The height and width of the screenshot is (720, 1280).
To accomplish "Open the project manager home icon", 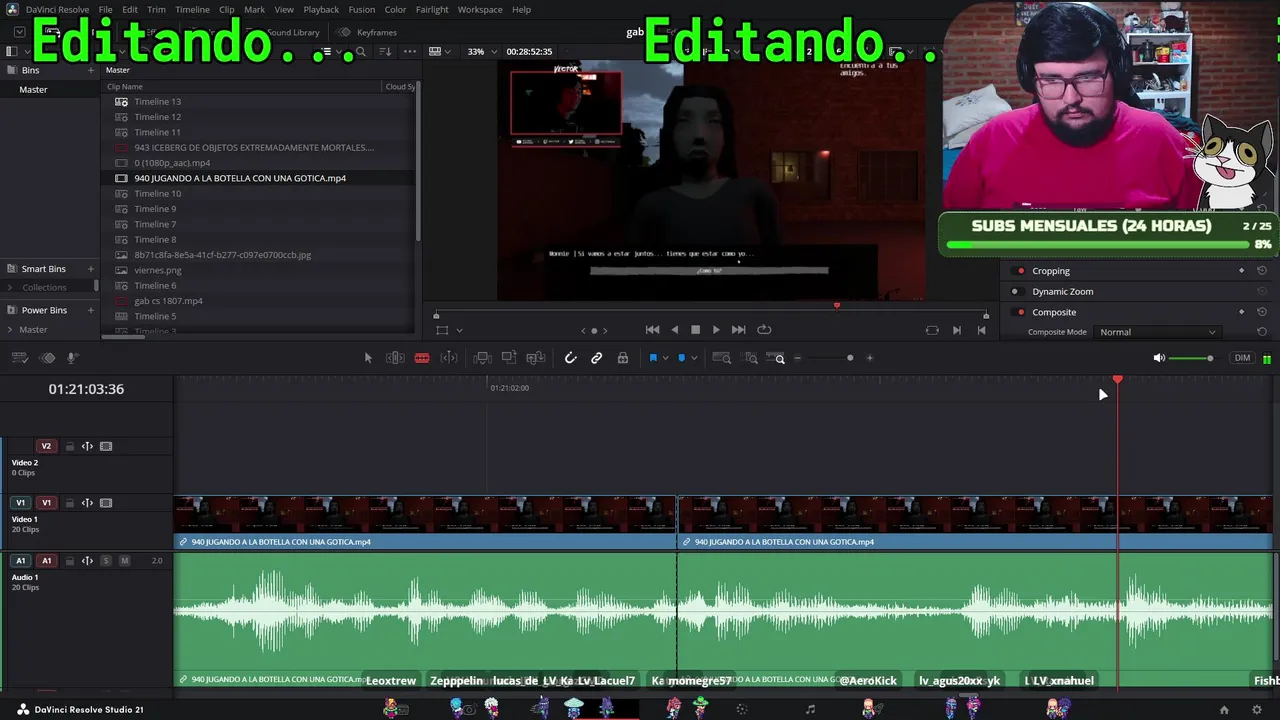I will 1224,710.
